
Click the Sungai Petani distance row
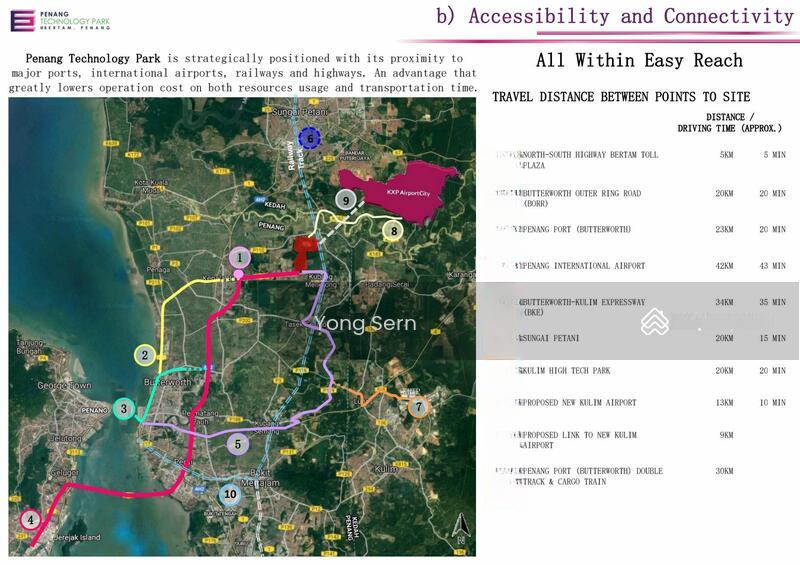click(636, 339)
